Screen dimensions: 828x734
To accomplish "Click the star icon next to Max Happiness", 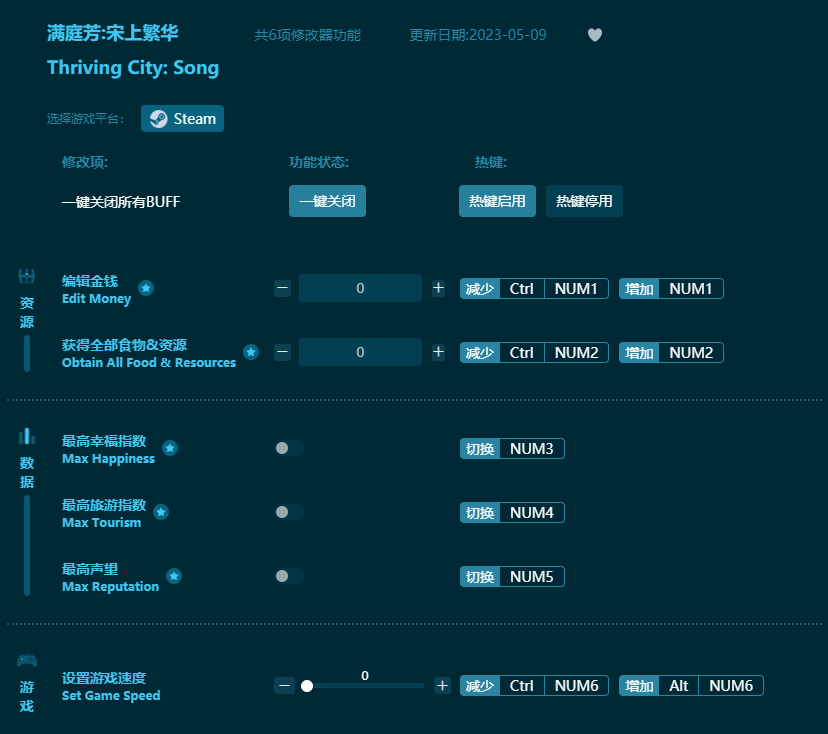I will [x=170, y=448].
